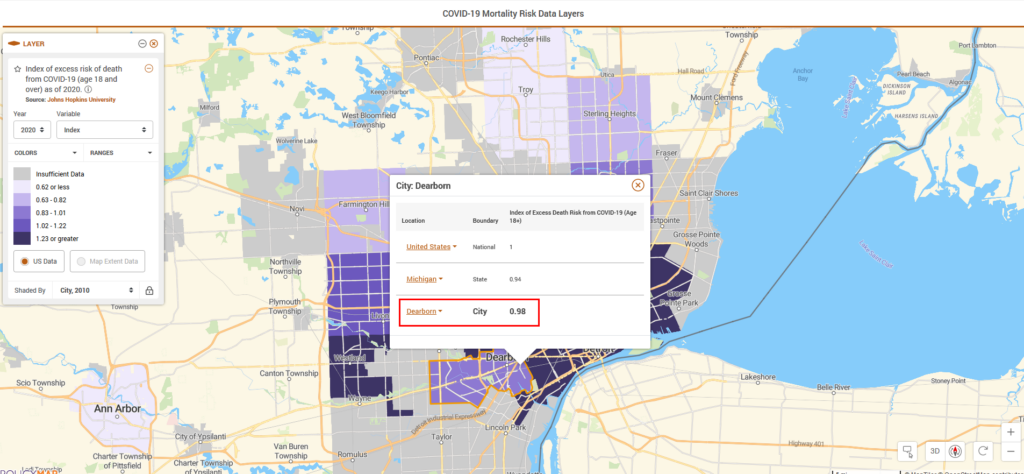Expand the arrow next to United States

(x=454, y=247)
